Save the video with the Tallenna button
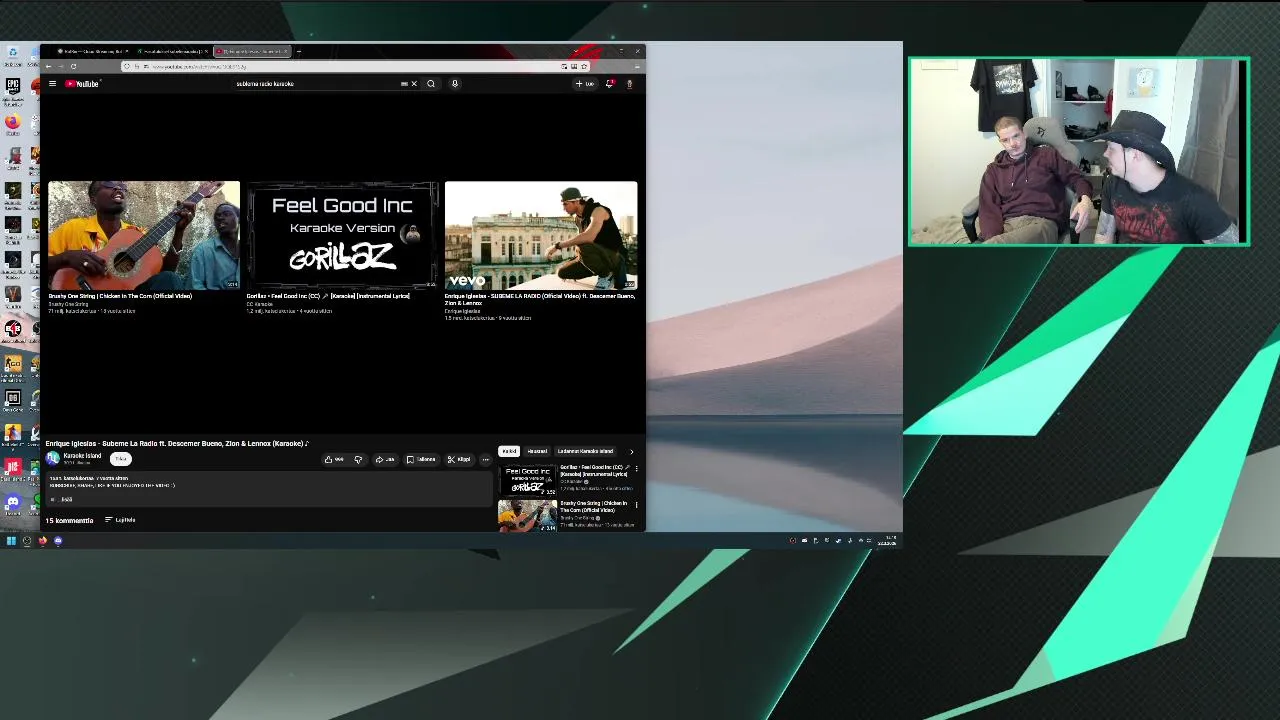The width and height of the screenshot is (1280, 720). coord(421,460)
